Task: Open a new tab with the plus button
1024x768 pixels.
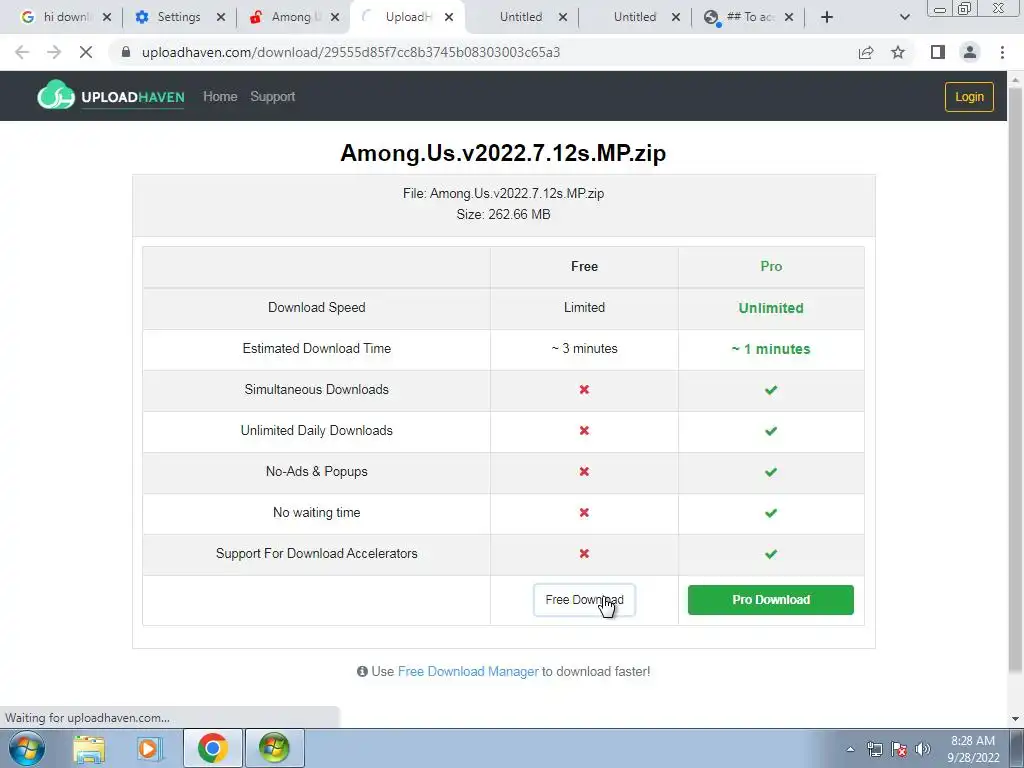Action: tap(827, 17)
